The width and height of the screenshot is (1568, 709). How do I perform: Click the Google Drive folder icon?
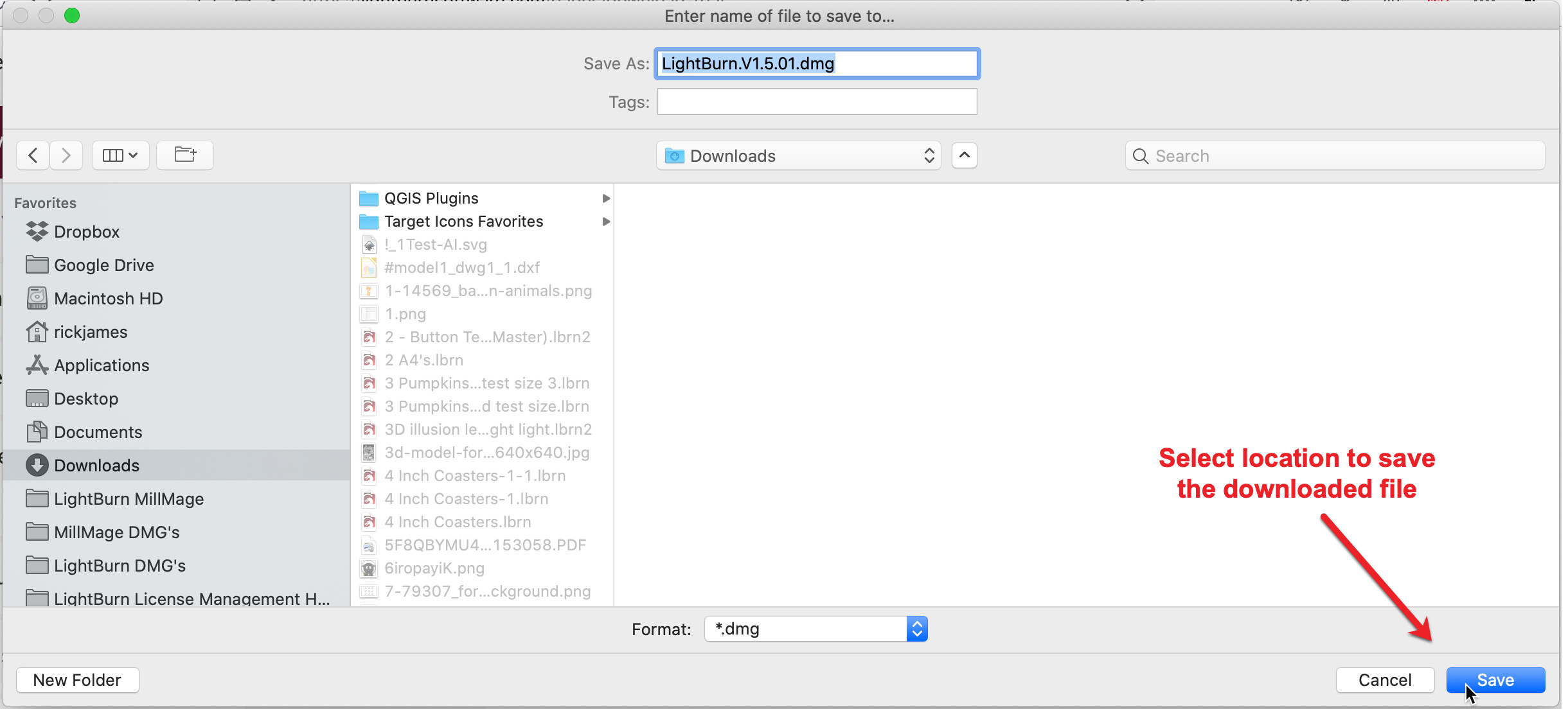(x=37, y=265)
